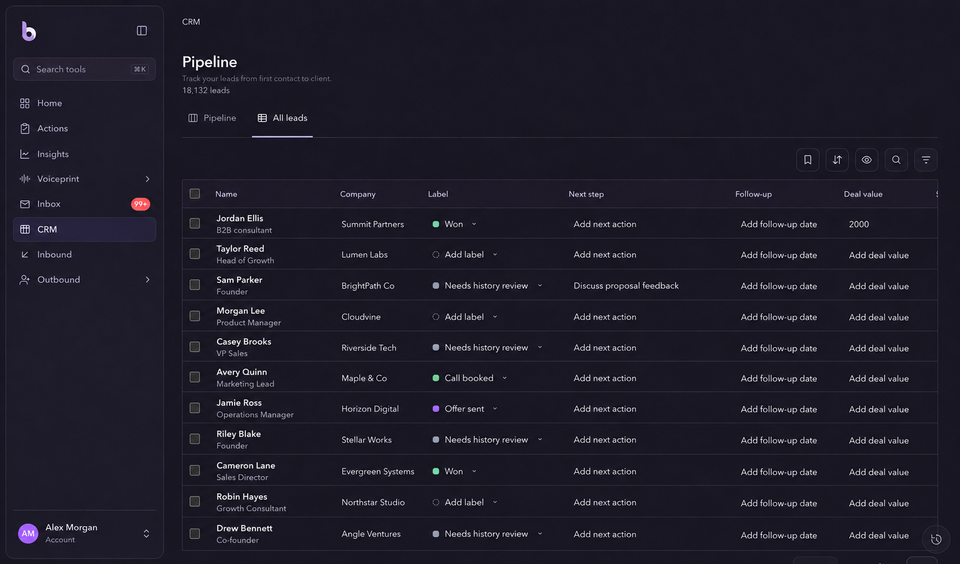The width and height of the screenshot is (960, 564).
Task: Click Add follow-up date for Riley Blake
Action: (x=779, y=440)
